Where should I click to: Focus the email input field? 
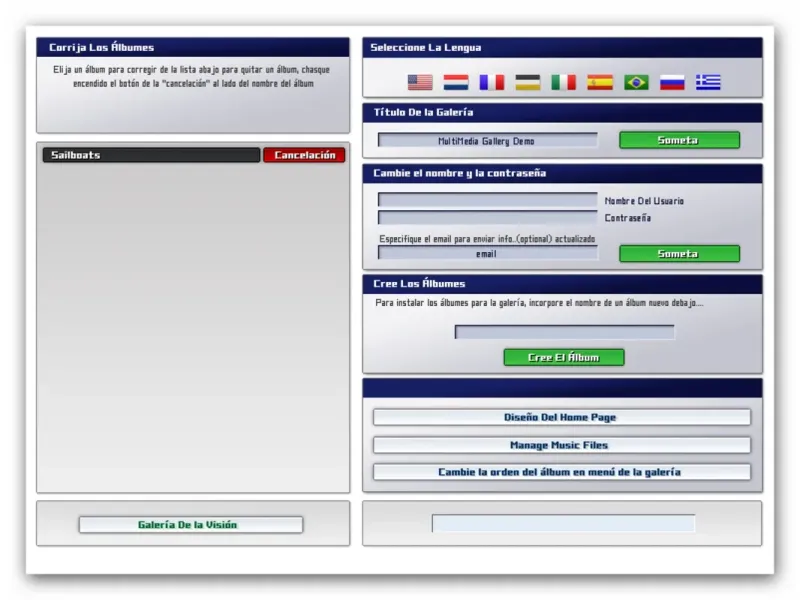487,253
